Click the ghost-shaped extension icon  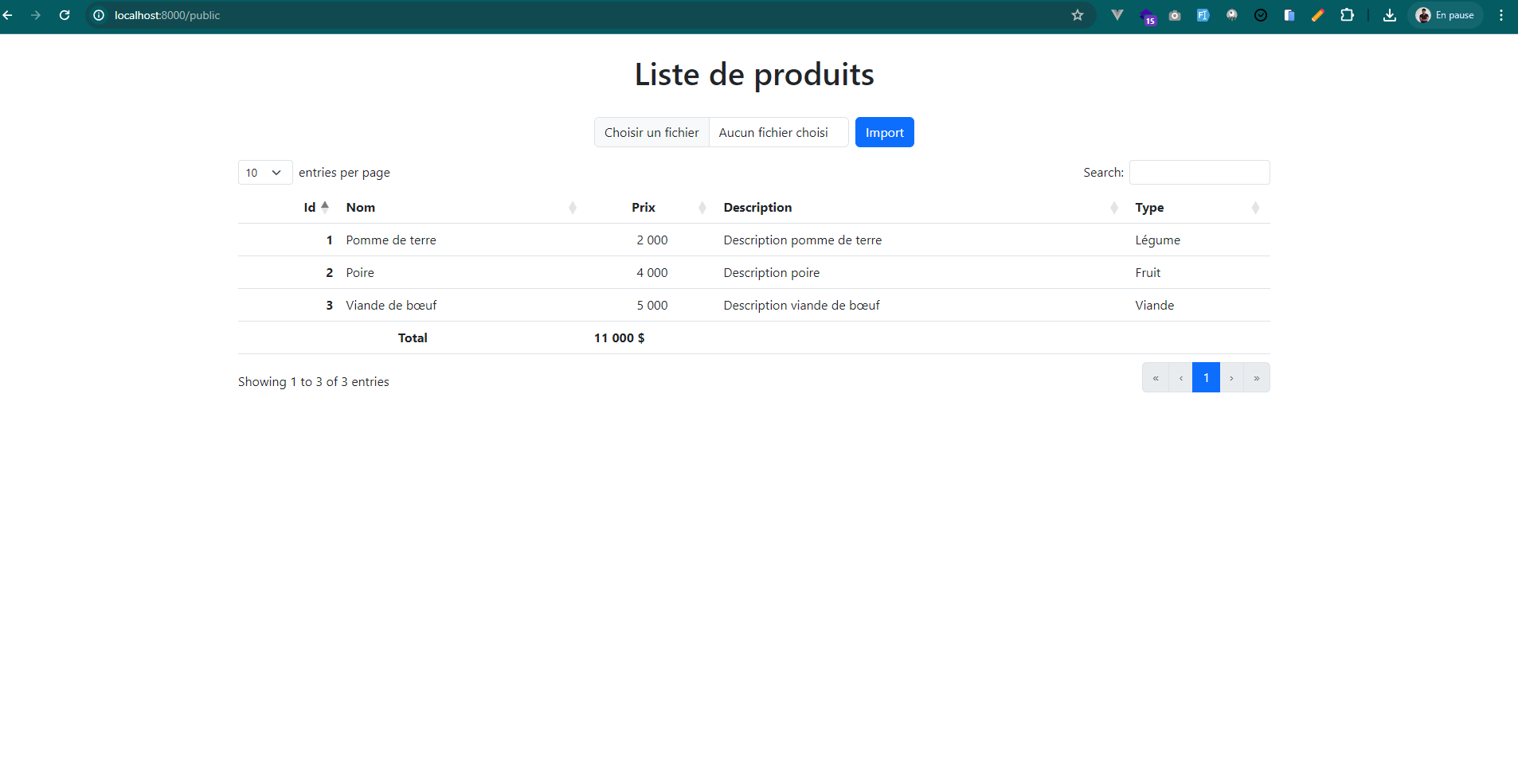[x=1232, y=15]
